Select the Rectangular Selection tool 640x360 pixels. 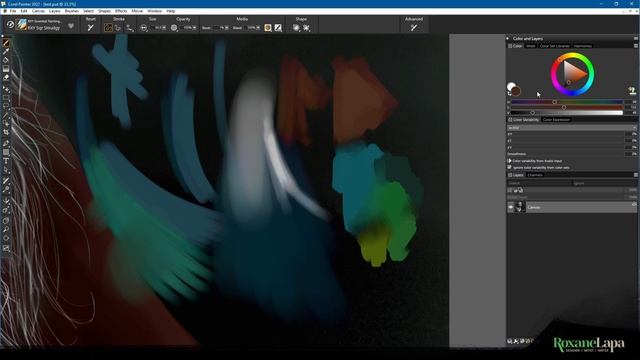pyautogui.click(x=6, y=98)
